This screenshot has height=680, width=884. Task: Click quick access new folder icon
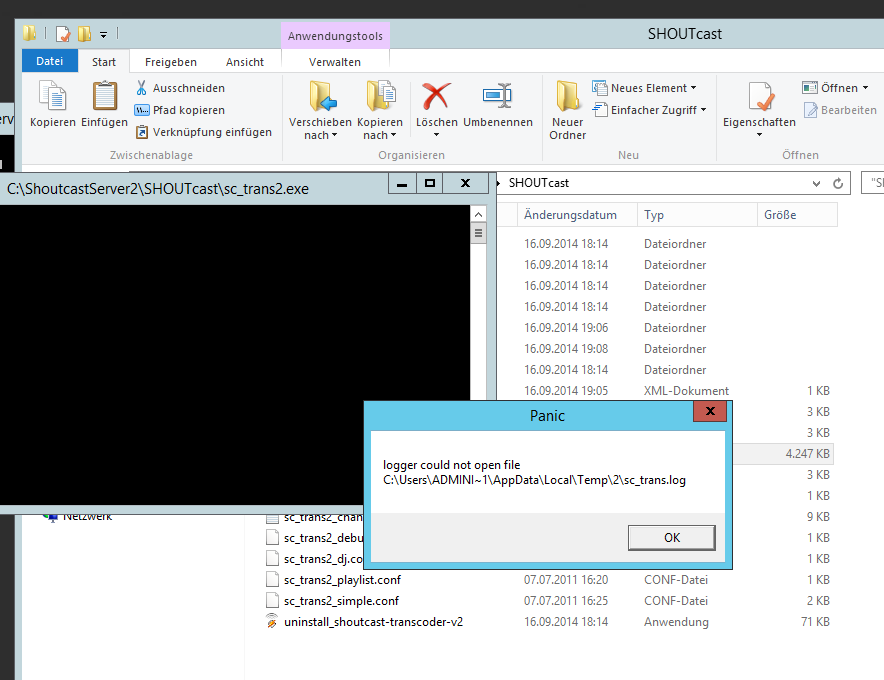tap(85, 34)
